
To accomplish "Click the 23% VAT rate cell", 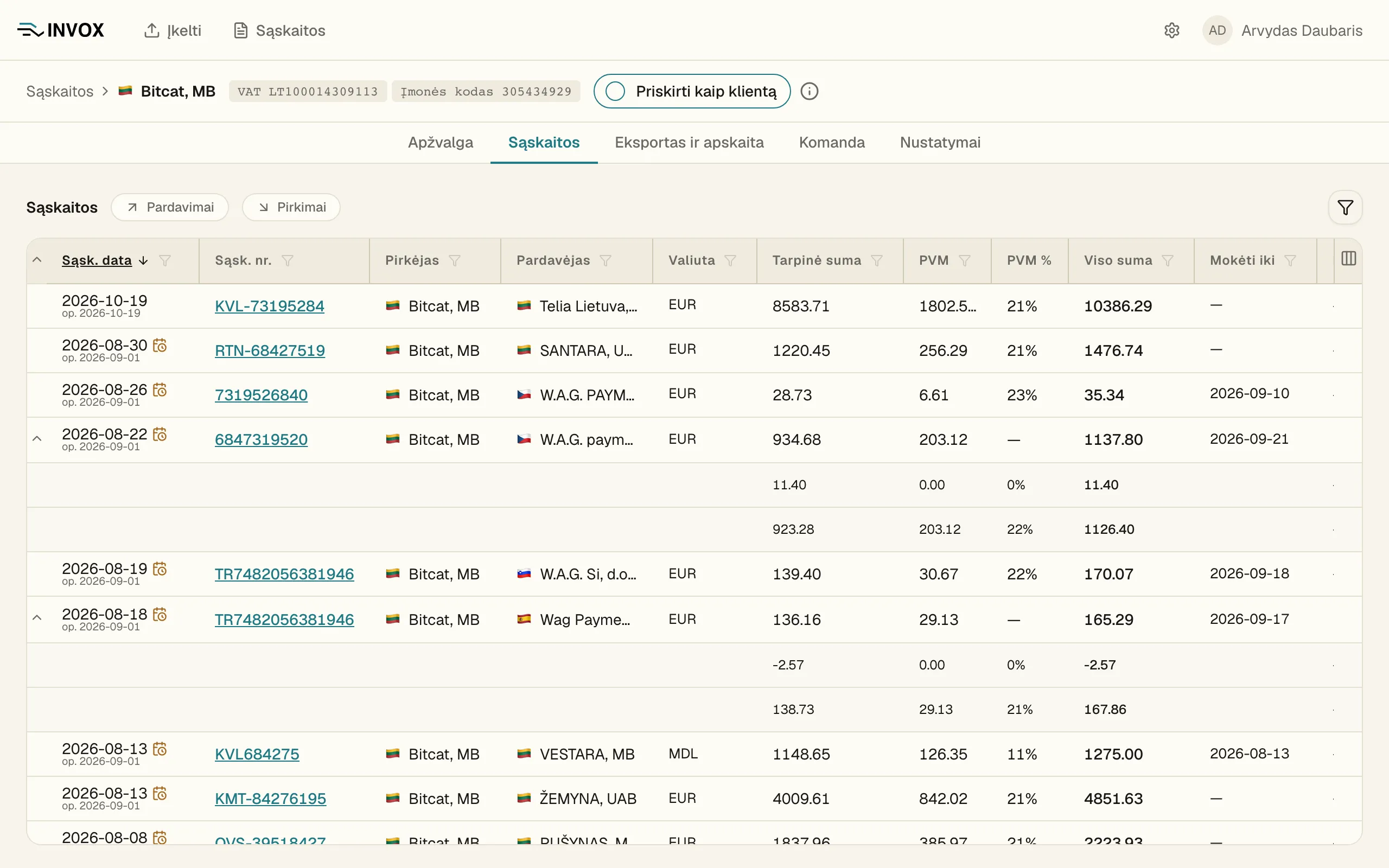I will (x=1022, y=395).
